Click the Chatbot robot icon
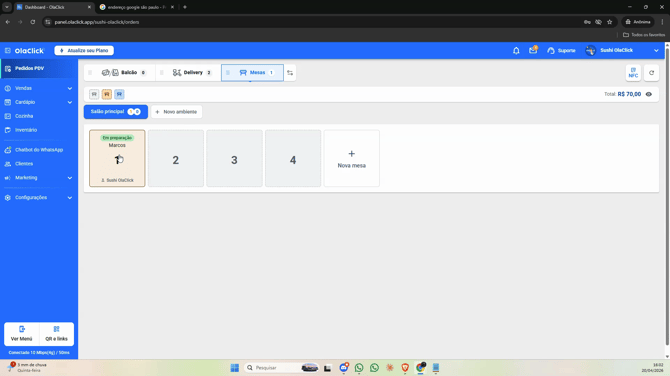This screenshot has width=670, height=376. [x=8, y=150]
